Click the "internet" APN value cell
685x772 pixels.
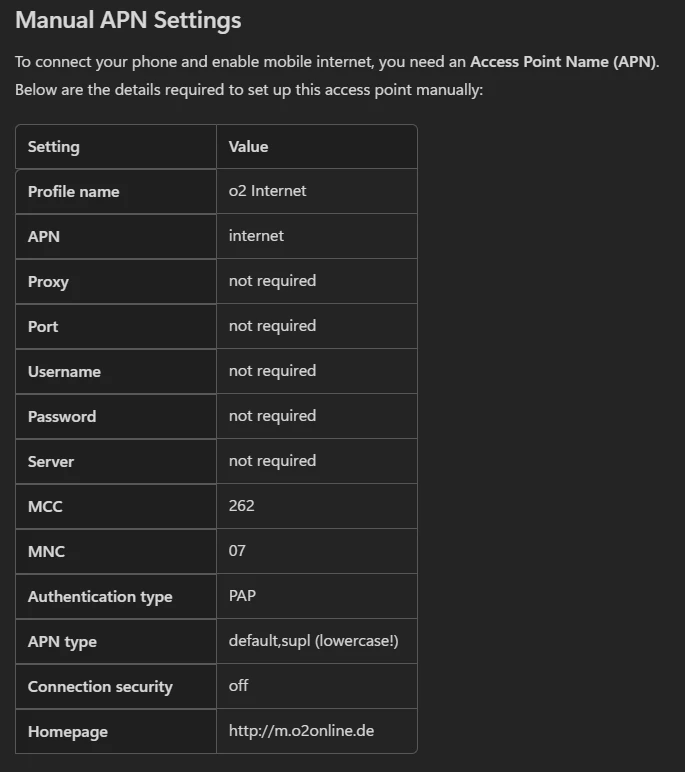pyautogui.click(x=256, y=236)
